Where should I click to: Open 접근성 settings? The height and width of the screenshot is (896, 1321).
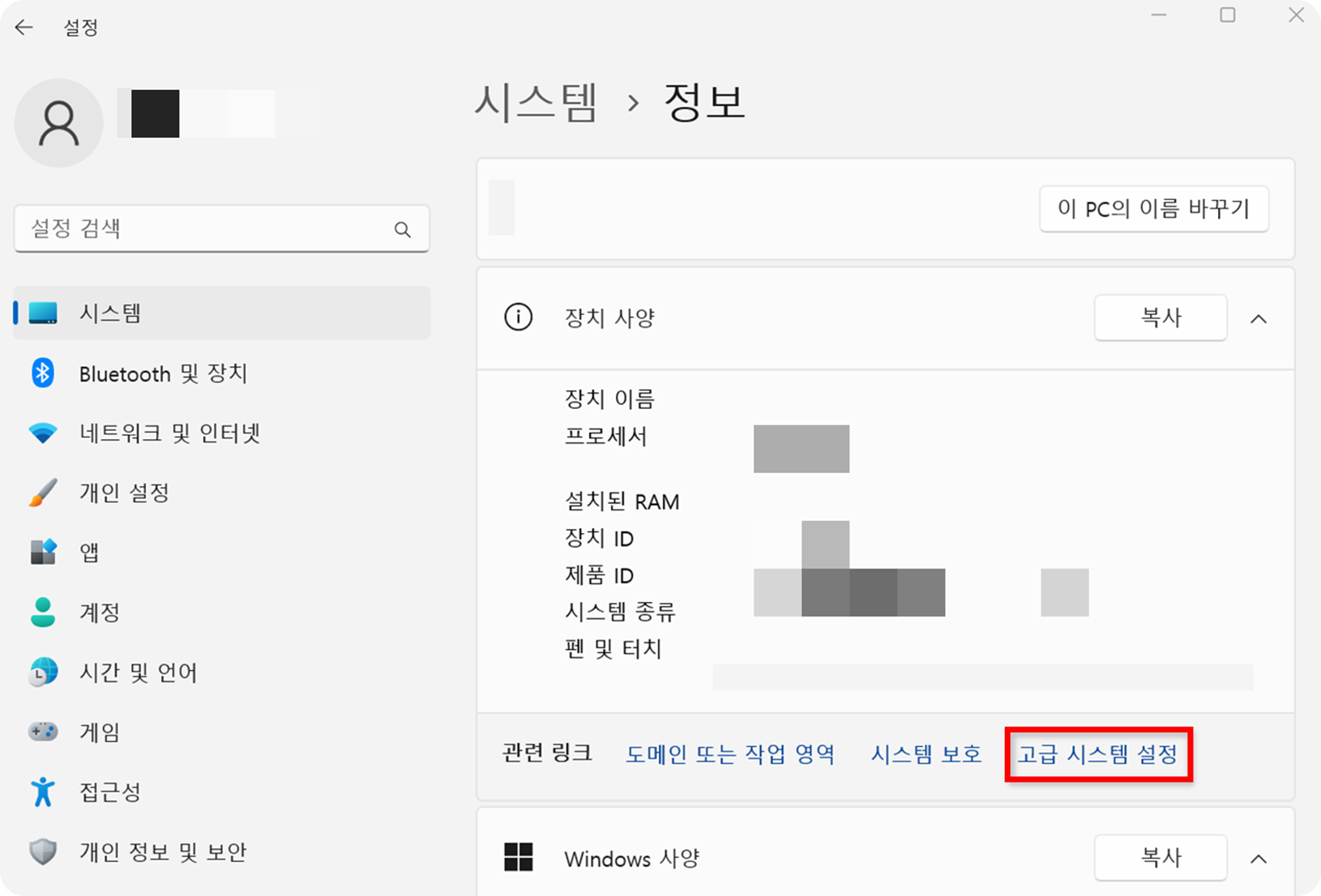222,791
